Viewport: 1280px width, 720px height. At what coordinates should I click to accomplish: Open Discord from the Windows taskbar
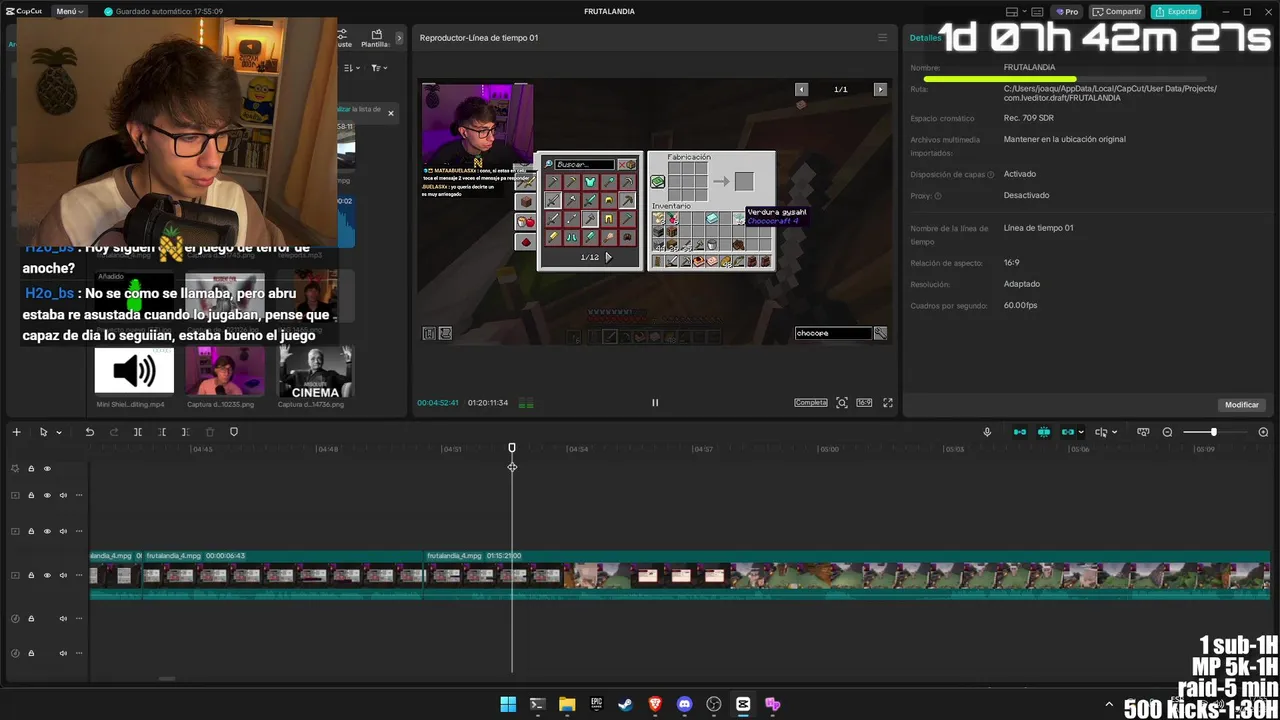(x=684, y=704)
